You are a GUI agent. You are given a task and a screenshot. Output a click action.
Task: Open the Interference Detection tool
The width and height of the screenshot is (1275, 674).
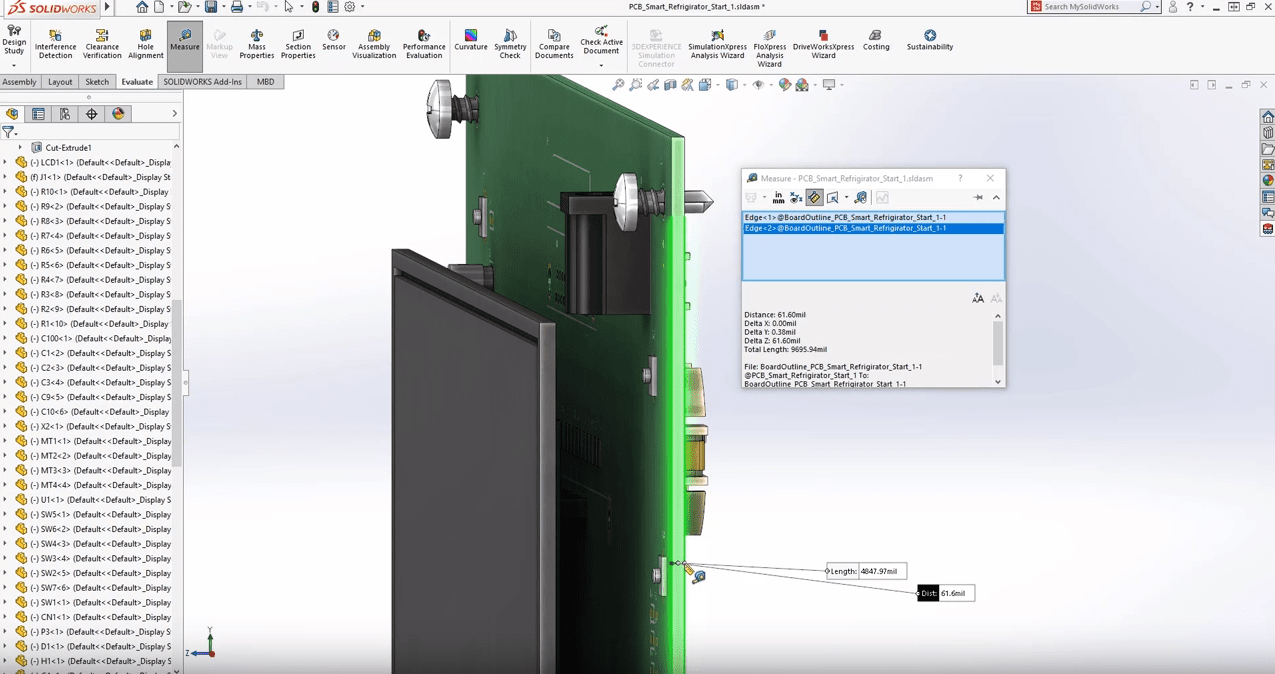[55, 45]
